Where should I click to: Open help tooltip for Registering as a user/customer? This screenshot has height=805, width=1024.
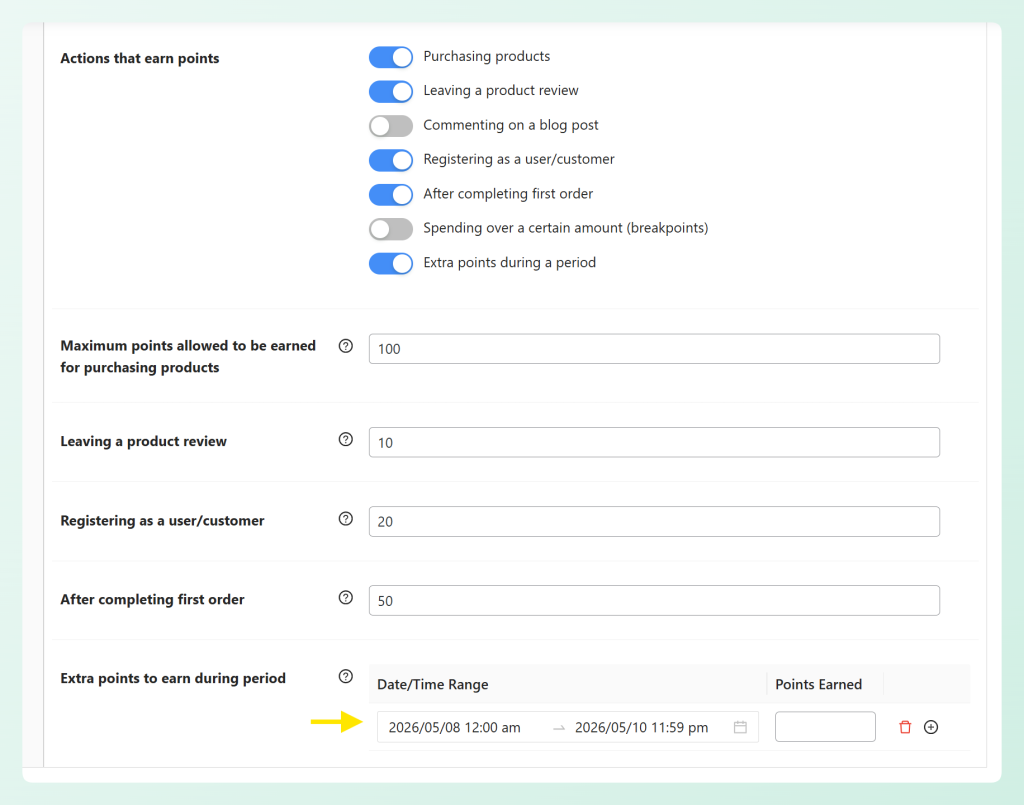345,518
